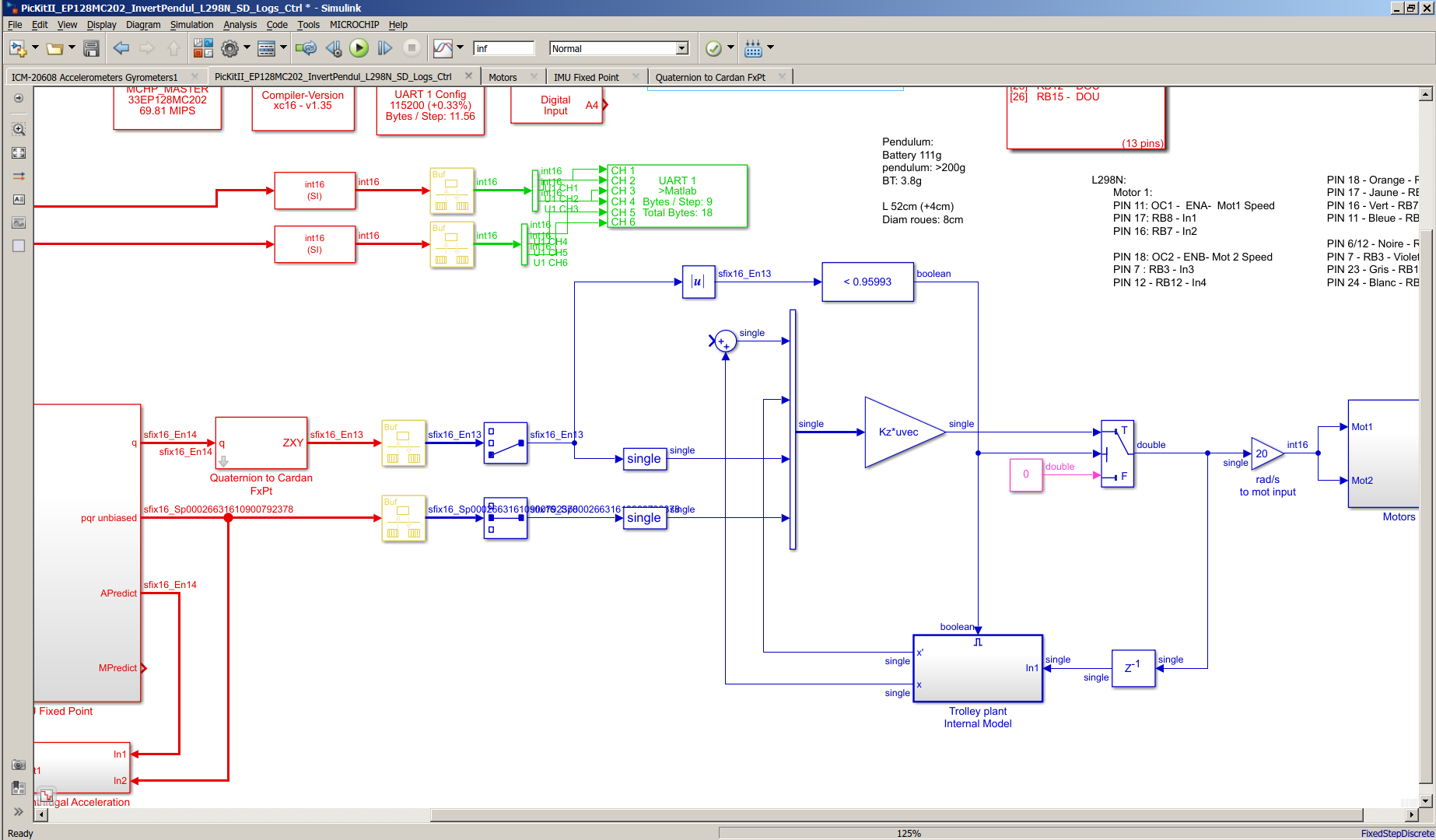This screenshot has height=840, width=1436.
Task: Select the image insertion tool in the palette
Action: pos(17,222)
